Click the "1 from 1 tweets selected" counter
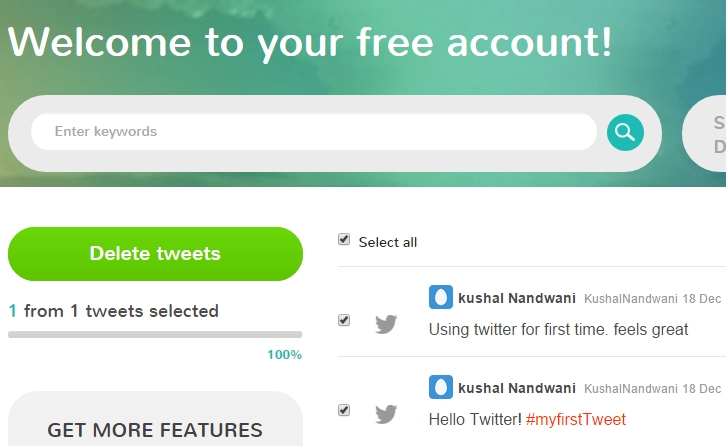726x446 pixels. pos(113,311)
